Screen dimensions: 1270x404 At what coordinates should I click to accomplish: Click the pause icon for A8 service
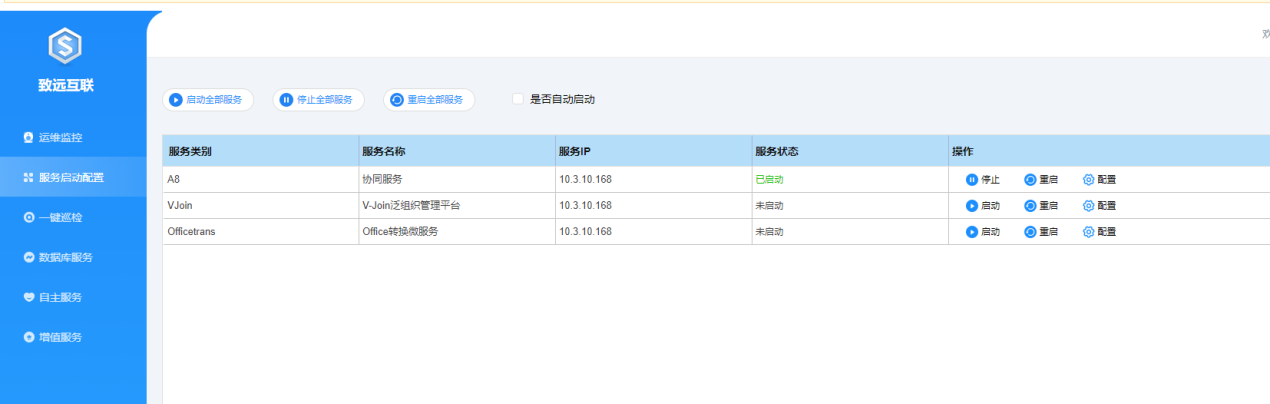pyautogui.click(x=972, y=180)
